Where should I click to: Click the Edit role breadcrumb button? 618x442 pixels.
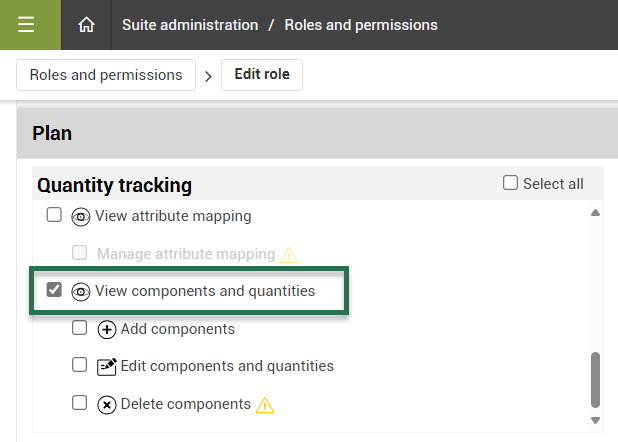tap(262, 75)
